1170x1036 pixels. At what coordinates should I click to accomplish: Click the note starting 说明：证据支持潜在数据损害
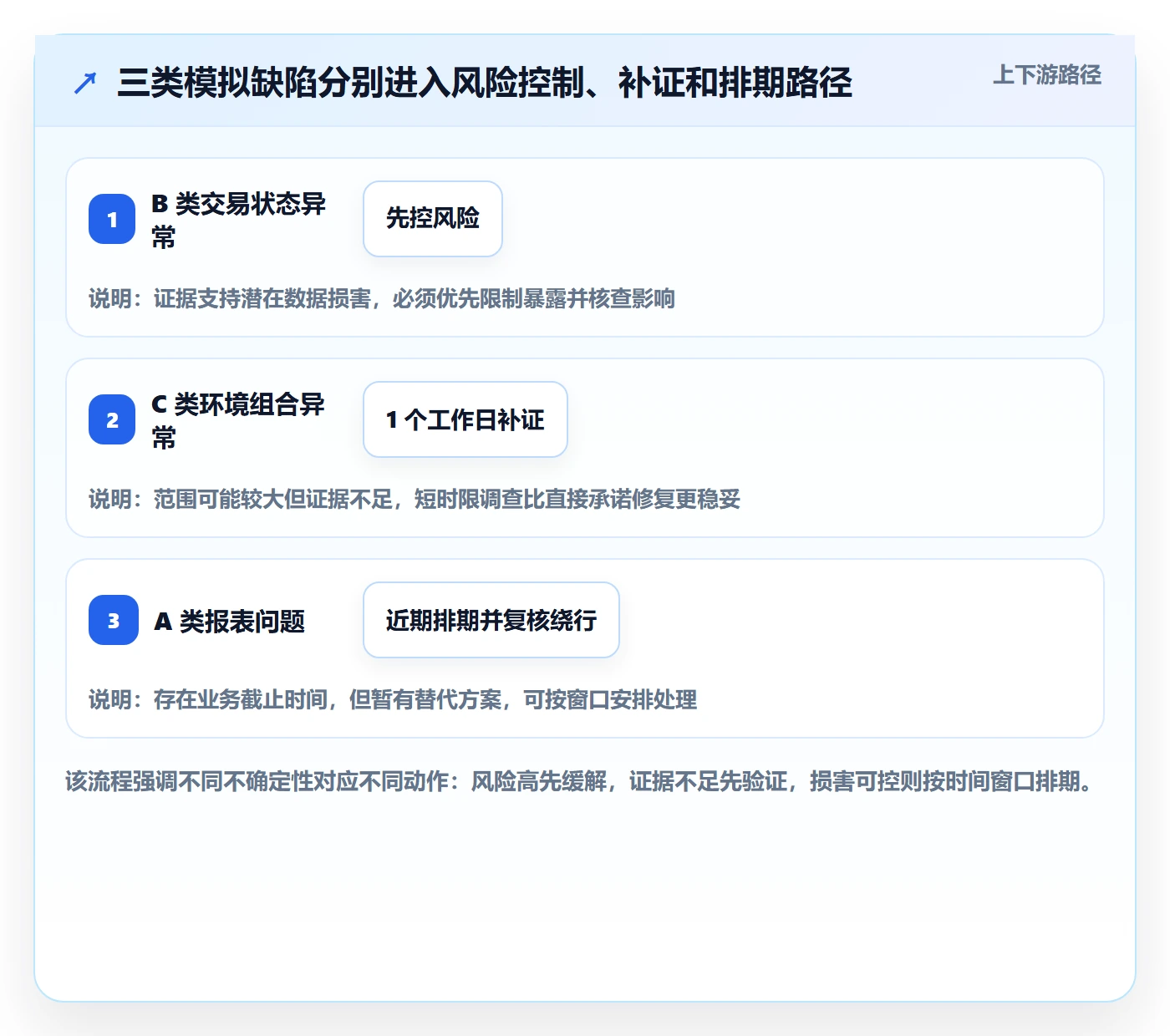382,298
